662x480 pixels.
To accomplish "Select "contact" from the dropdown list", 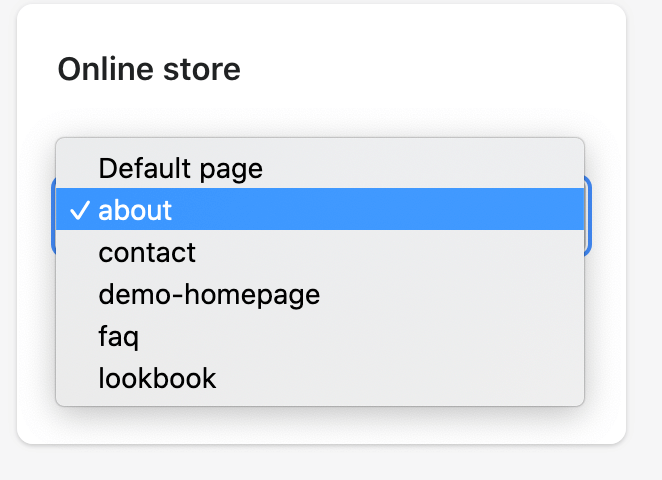I will pos(147,252).
